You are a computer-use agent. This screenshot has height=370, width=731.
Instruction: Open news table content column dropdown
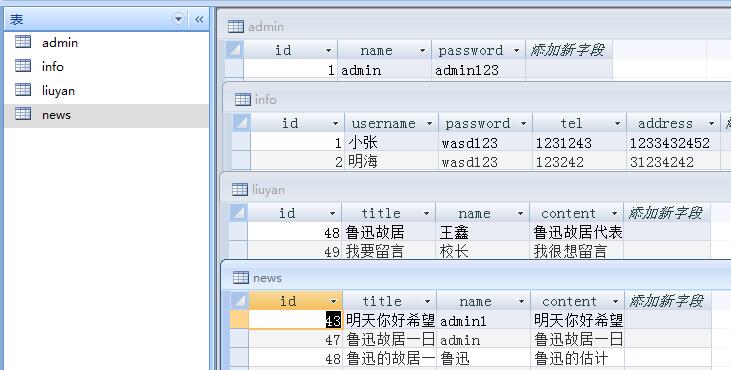[x=615, y=301]
